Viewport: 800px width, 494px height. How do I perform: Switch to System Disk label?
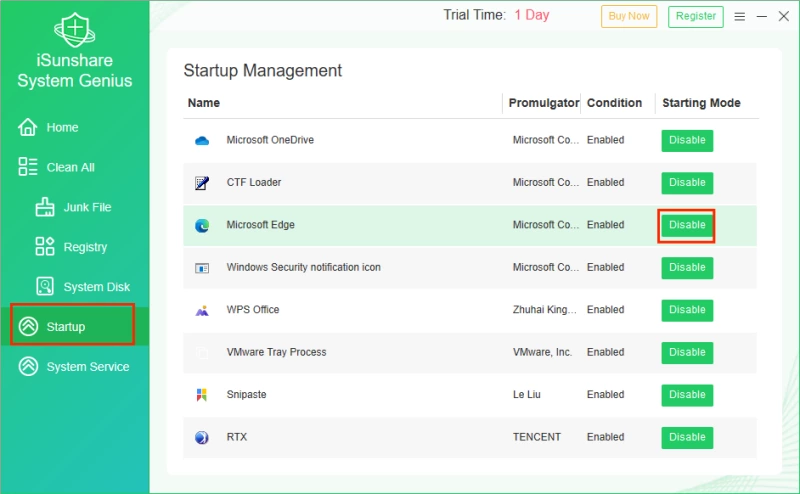tap(96, 287)
